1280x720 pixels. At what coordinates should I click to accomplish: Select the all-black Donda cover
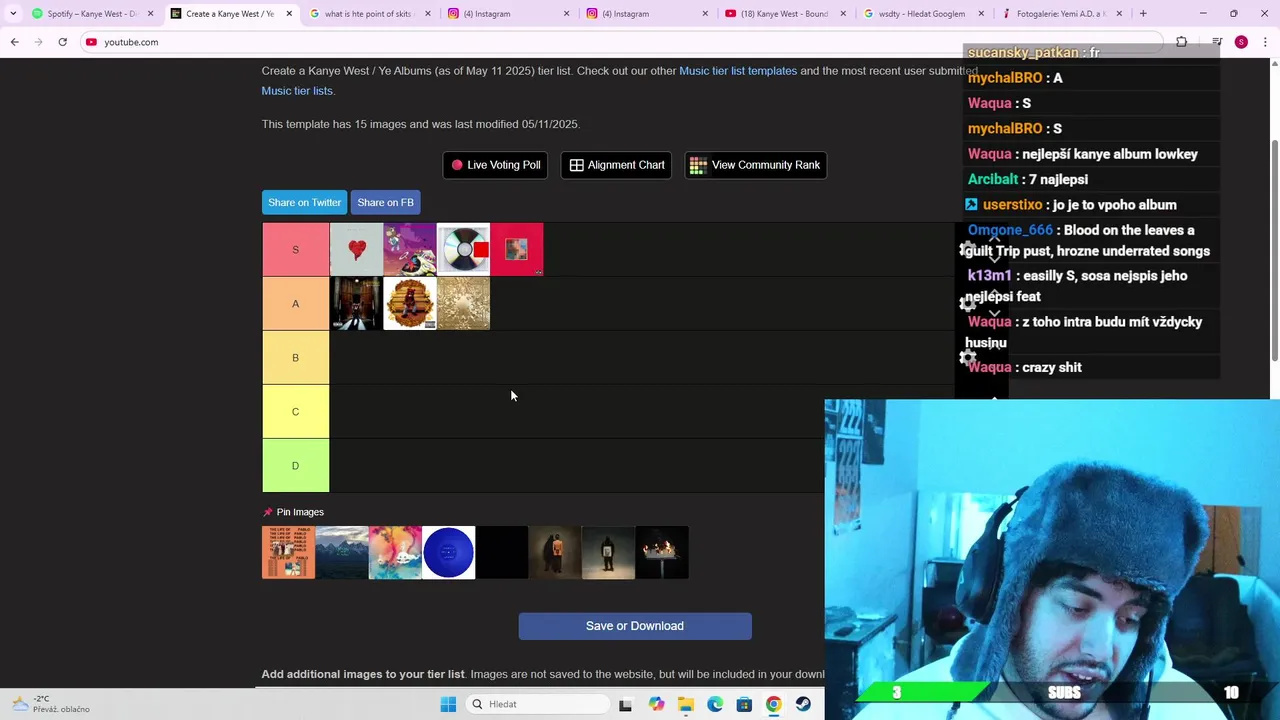[x=502, y=552]
